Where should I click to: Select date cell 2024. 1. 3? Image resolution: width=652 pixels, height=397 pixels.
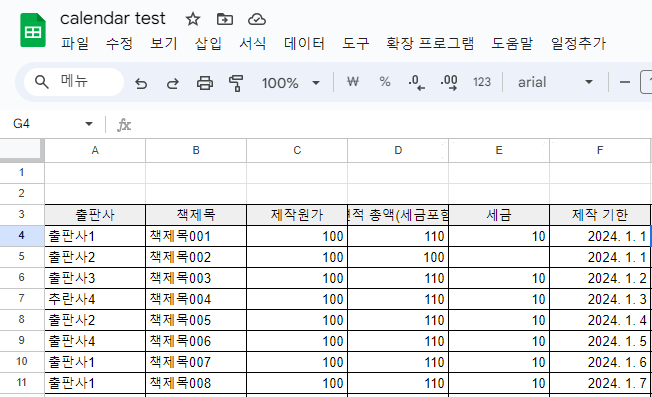point(600,299)
